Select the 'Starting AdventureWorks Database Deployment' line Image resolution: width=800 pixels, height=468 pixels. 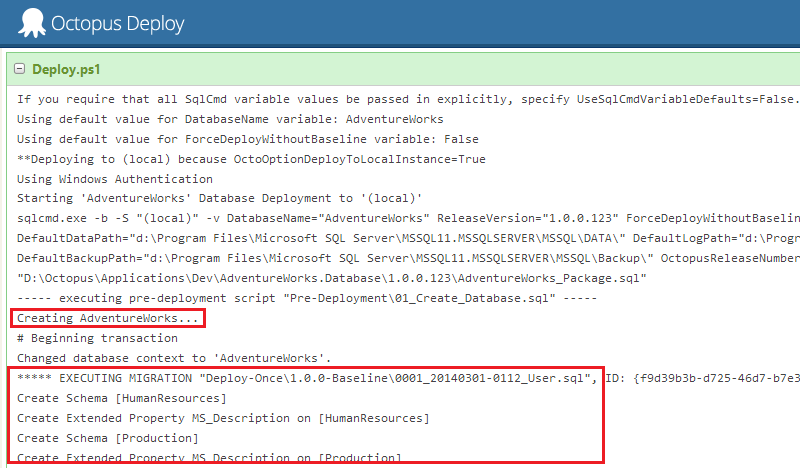tap(220, 198)
